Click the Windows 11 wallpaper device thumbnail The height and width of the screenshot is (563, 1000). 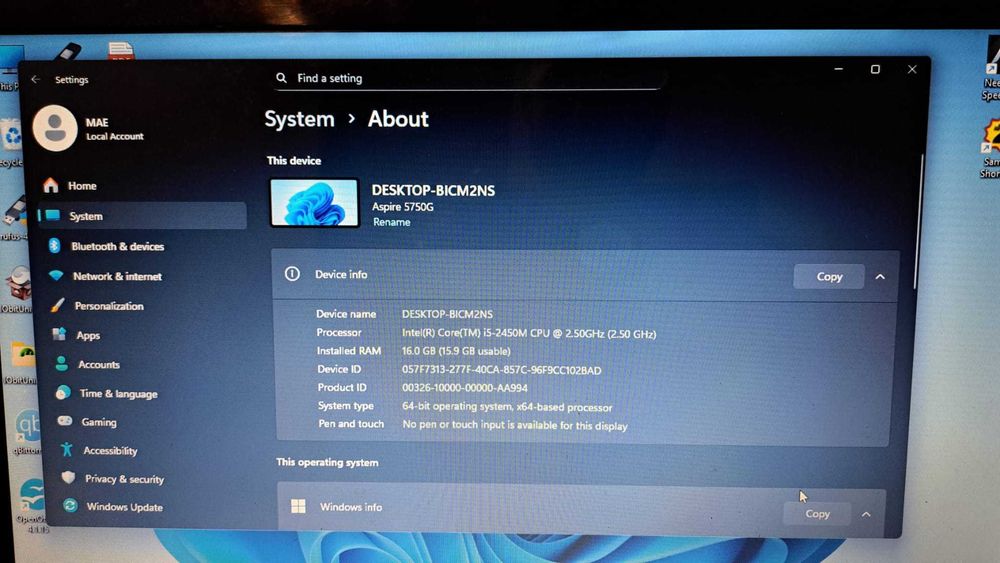coord(315,203)
